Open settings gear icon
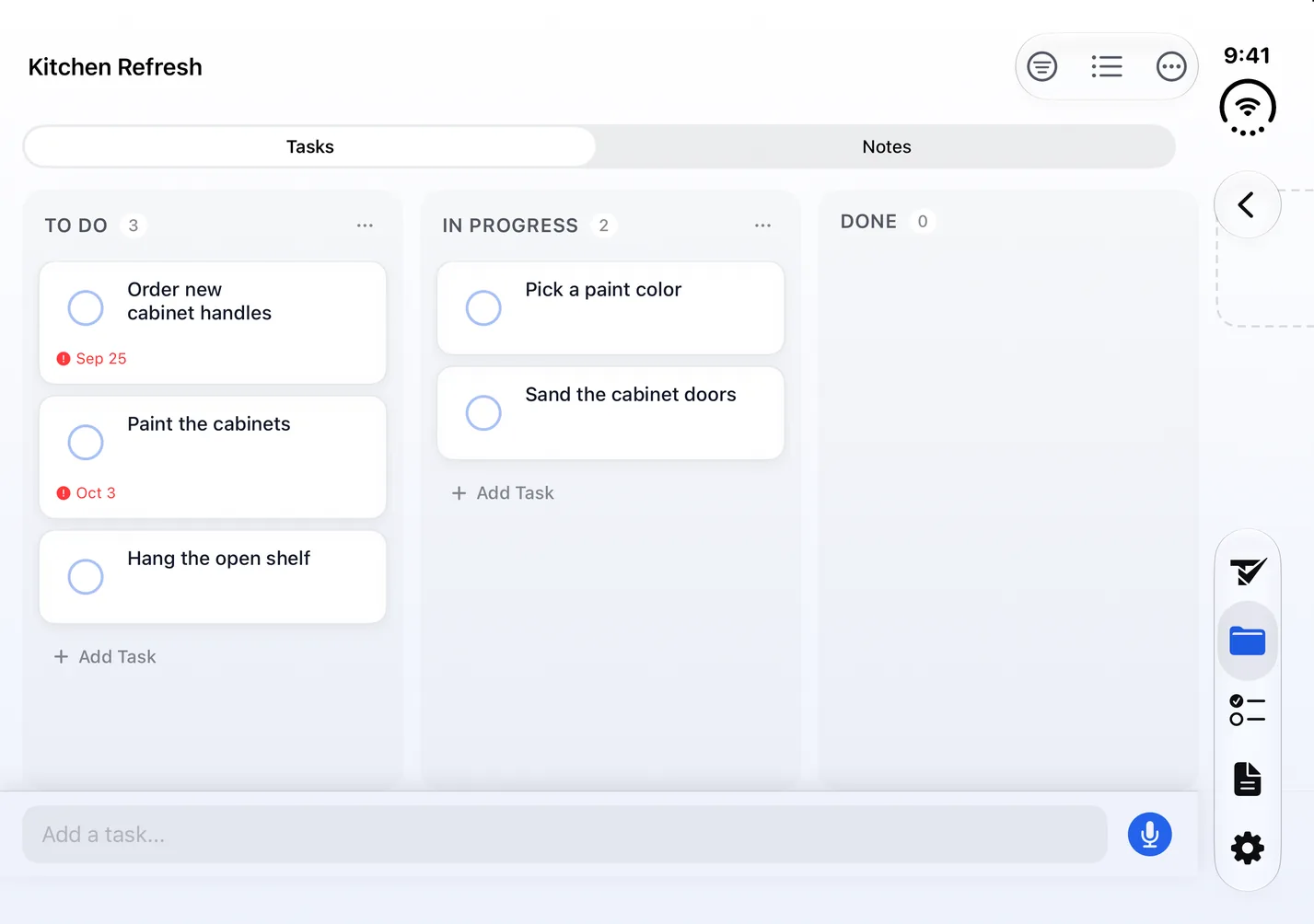 pyautogui.click(x=1248, y=848)
